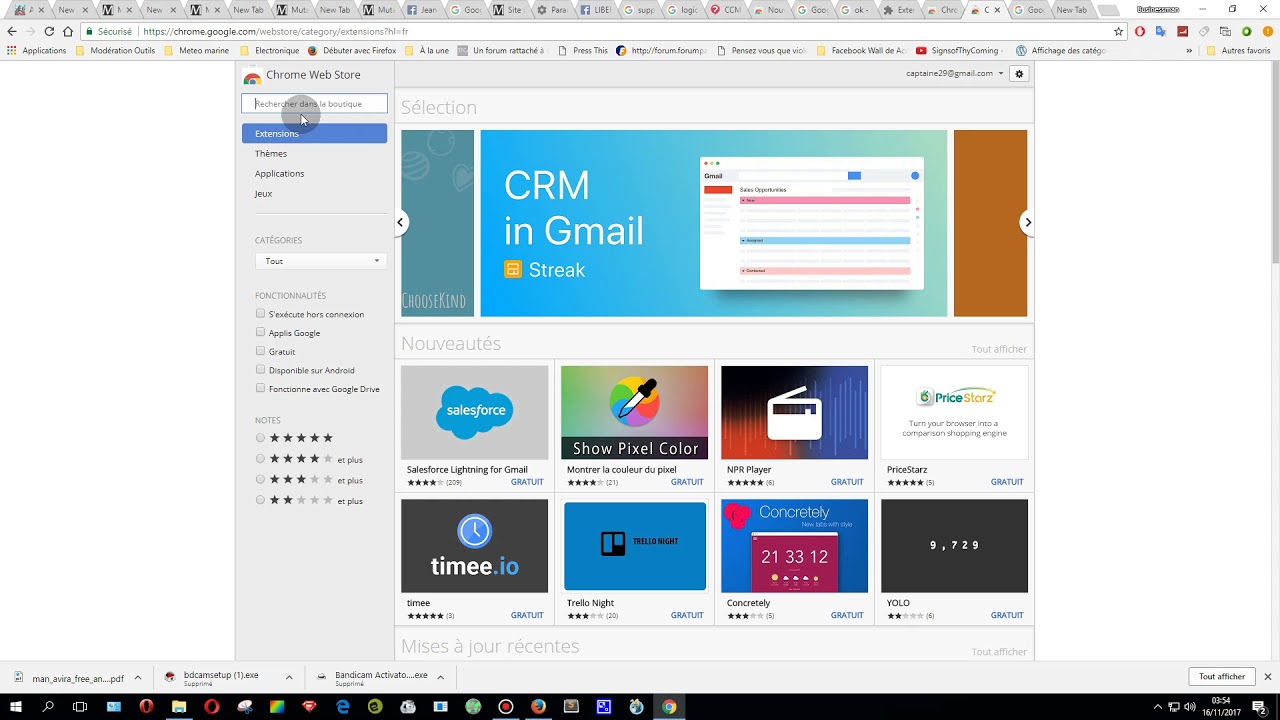Check 'Disponible sur Android' filter
1280x720 pixels.
pos(260,369)
